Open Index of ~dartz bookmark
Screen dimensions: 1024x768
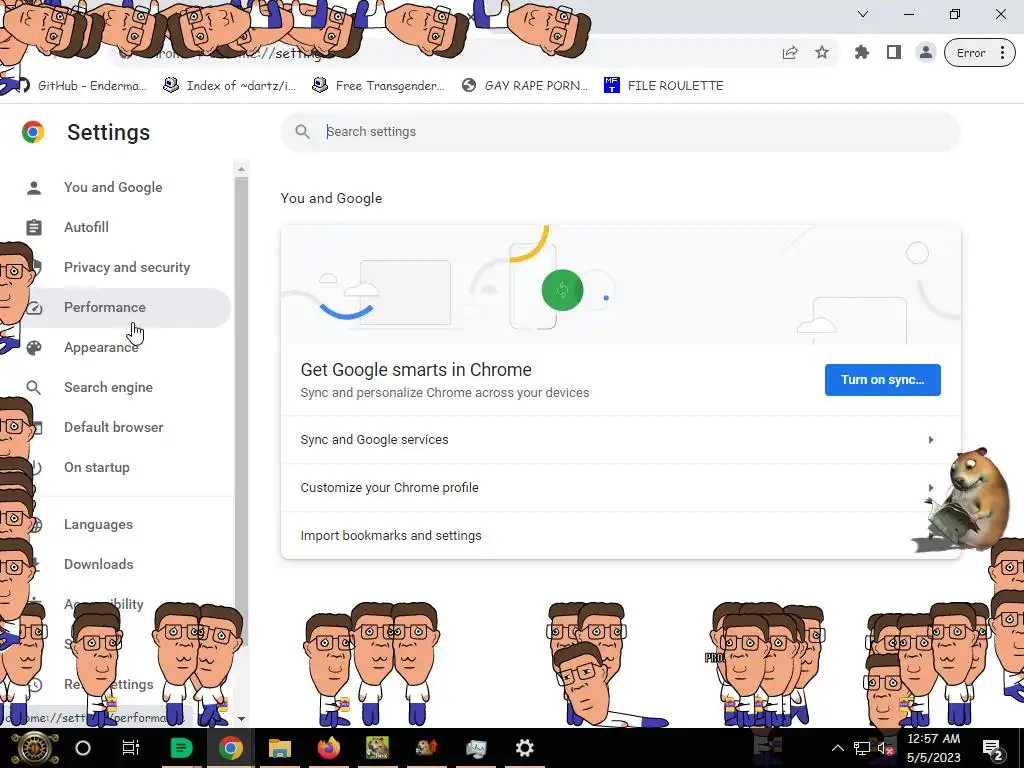(x=229, y=86)
